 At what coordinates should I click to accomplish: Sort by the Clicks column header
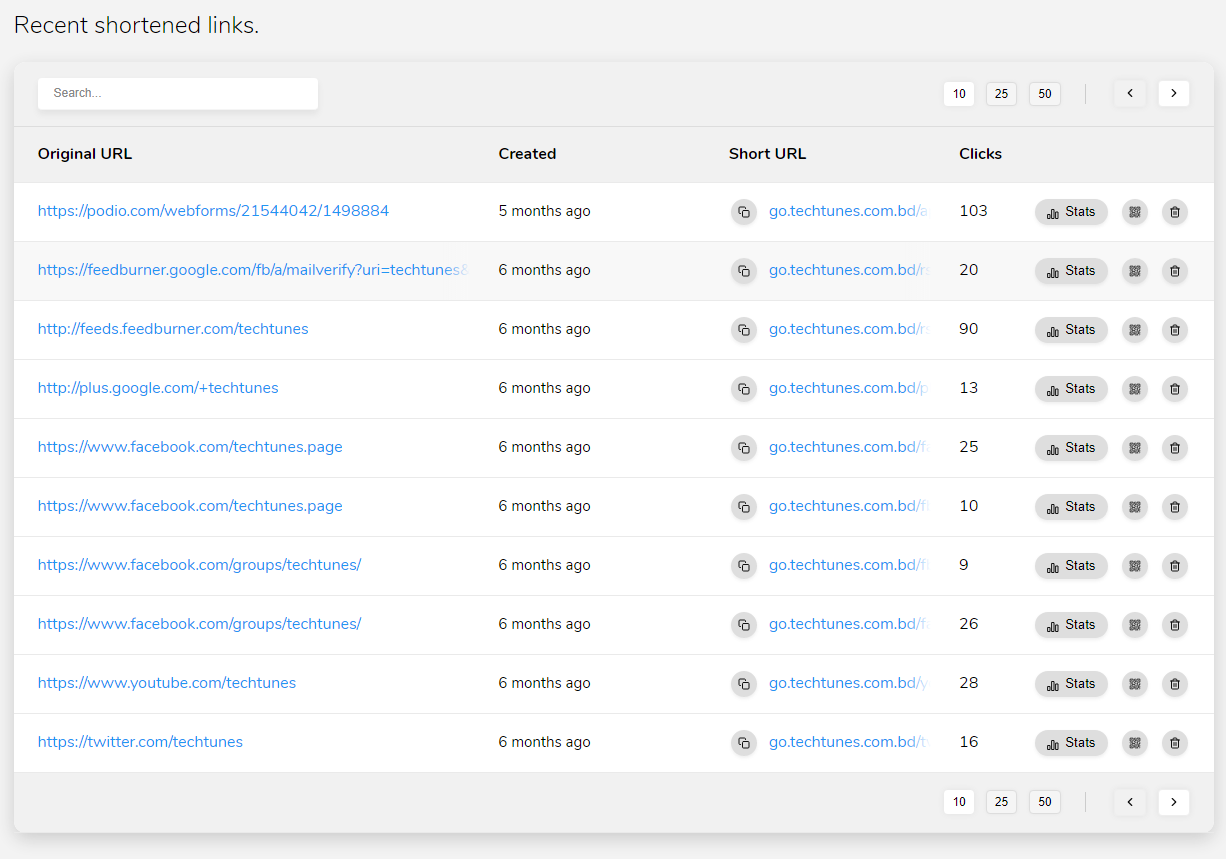tap(980, 154)
